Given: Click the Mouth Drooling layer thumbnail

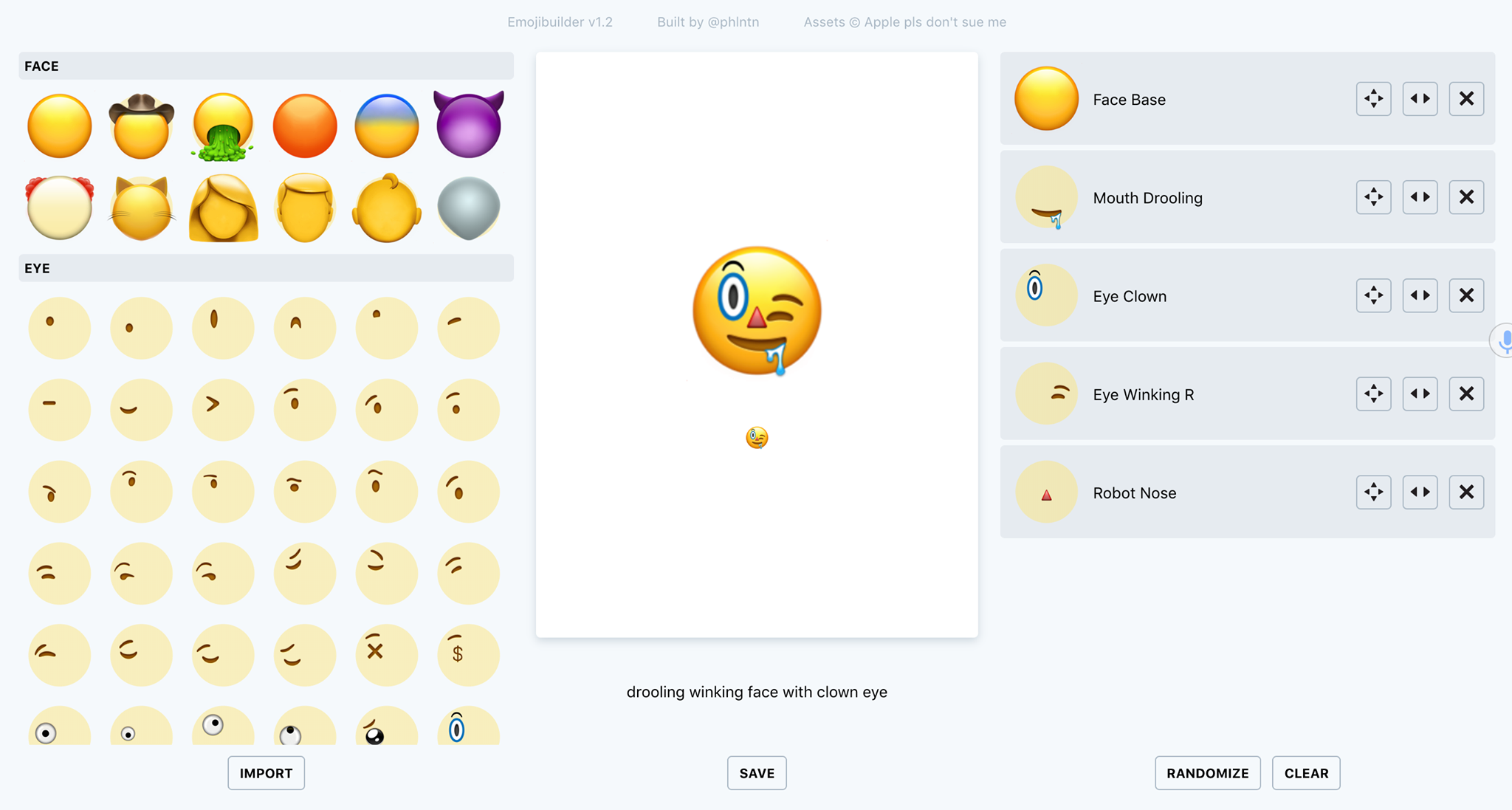Looking at the screenshot, I should 1046,197.
